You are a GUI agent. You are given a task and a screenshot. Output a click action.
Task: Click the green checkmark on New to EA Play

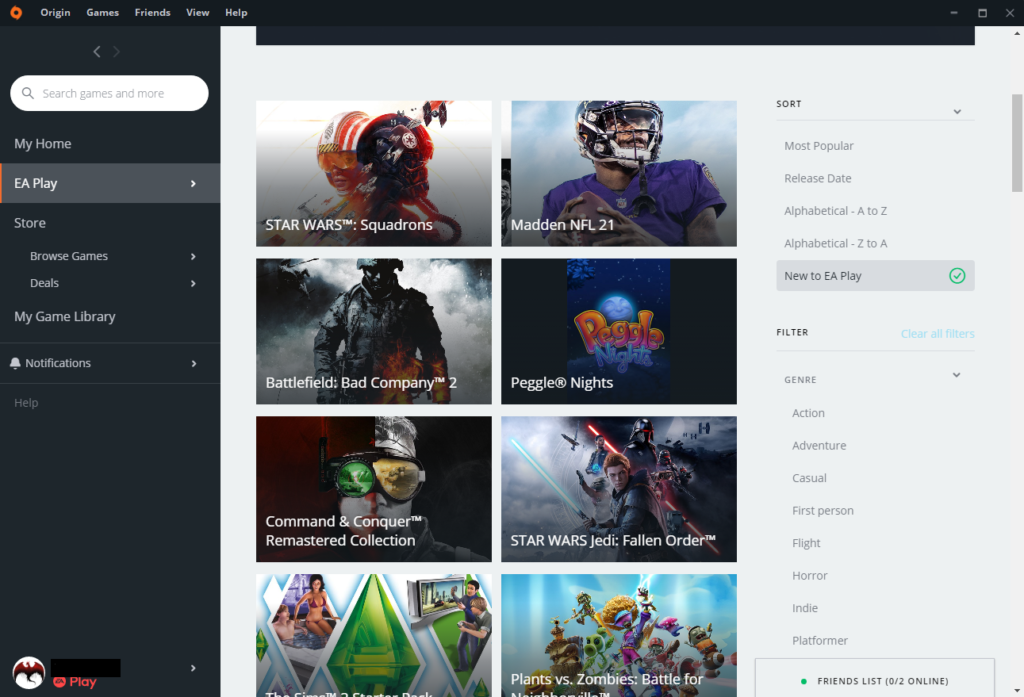(957, 276)
